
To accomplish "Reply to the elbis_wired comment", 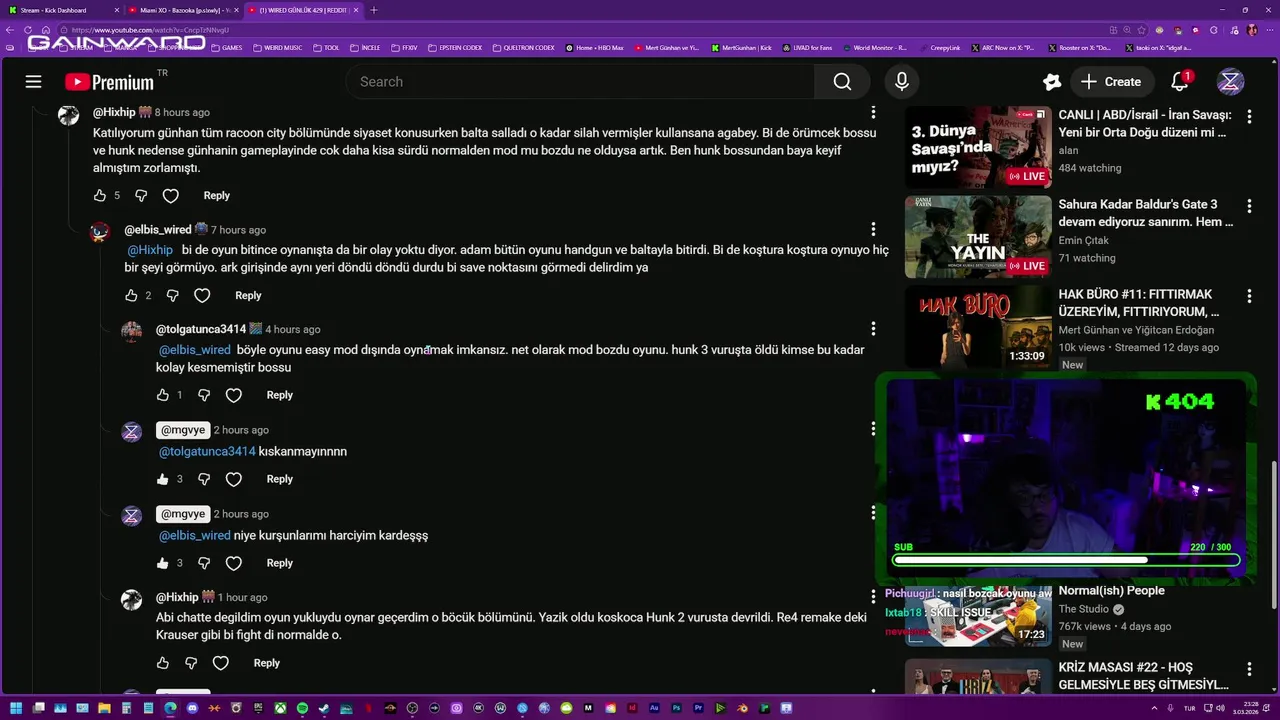I will point(248,296).
